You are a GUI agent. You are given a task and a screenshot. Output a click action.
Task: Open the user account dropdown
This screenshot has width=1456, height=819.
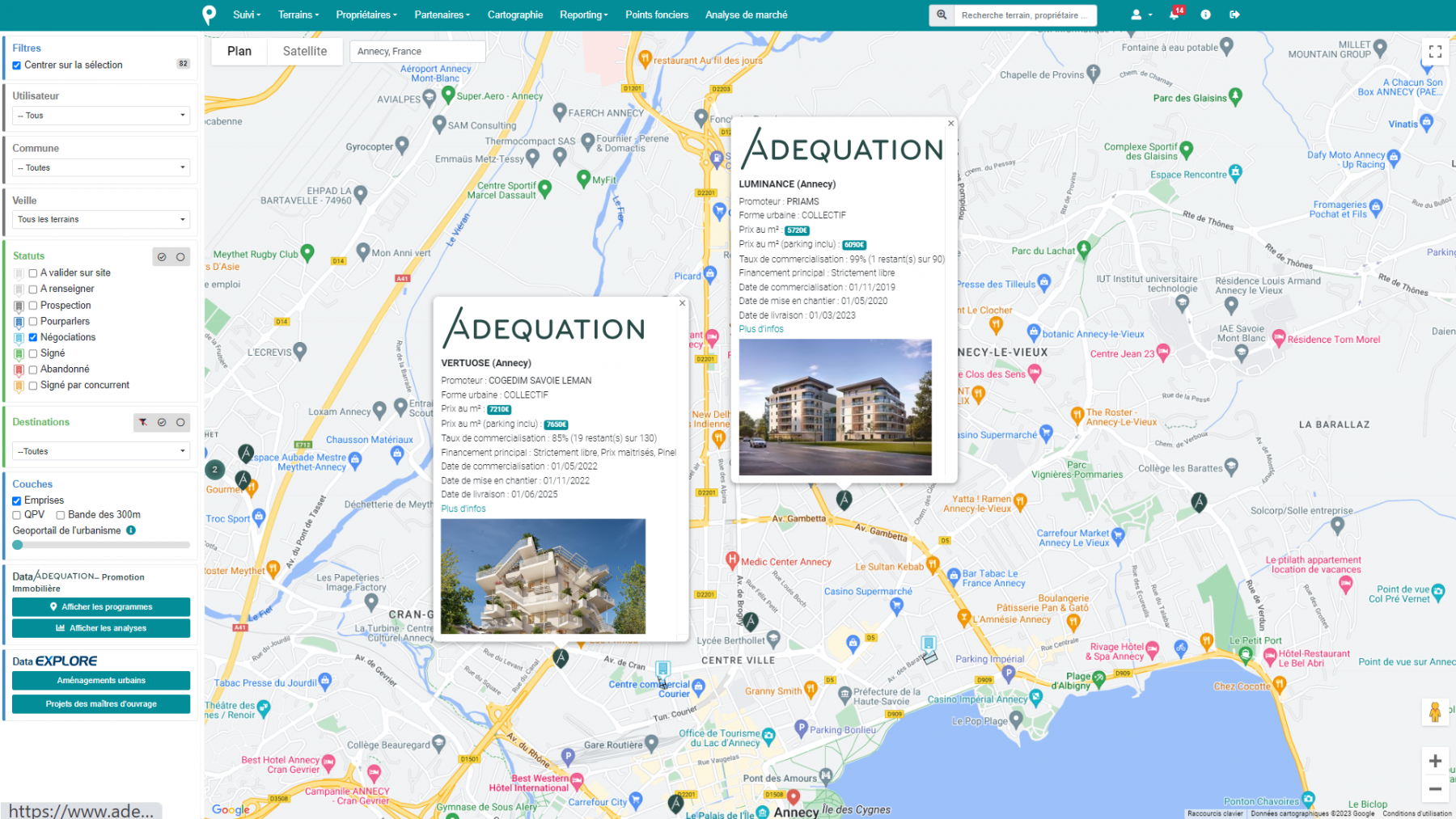point(1141,15)
